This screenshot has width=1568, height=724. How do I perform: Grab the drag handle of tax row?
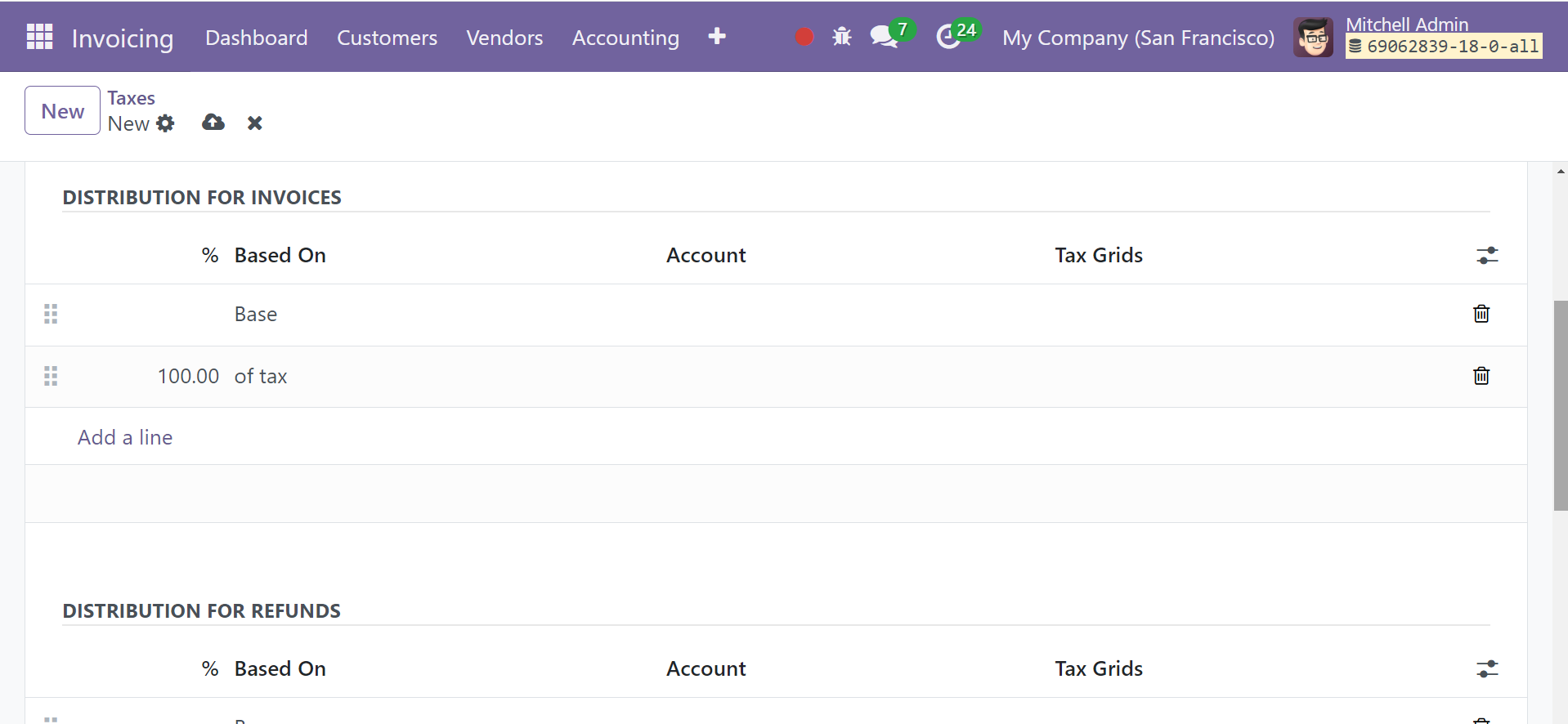coord(51,376)
